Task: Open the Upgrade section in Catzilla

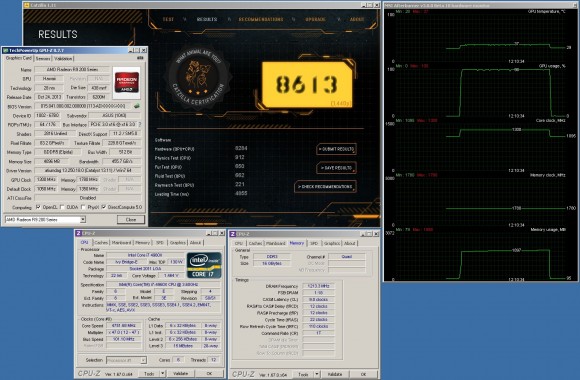Action: pos(316,19)
